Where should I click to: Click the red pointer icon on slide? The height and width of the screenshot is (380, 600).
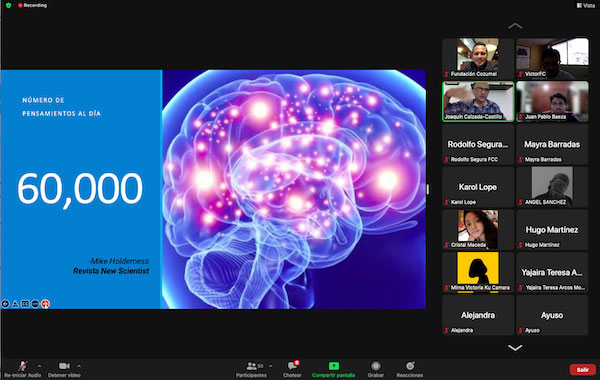coord(45,304)
